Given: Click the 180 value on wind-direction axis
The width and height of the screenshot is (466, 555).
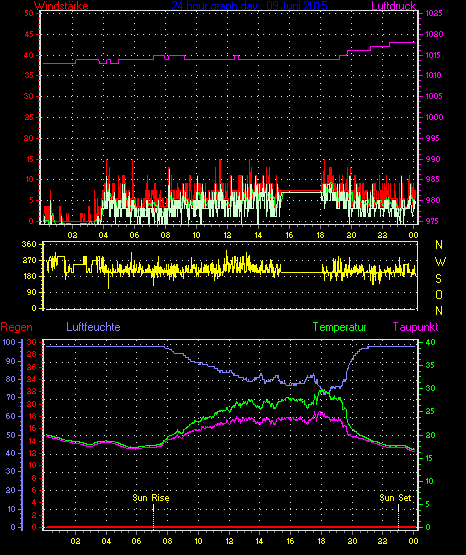Looking at the screenshot, I should (x=29, y=276).
